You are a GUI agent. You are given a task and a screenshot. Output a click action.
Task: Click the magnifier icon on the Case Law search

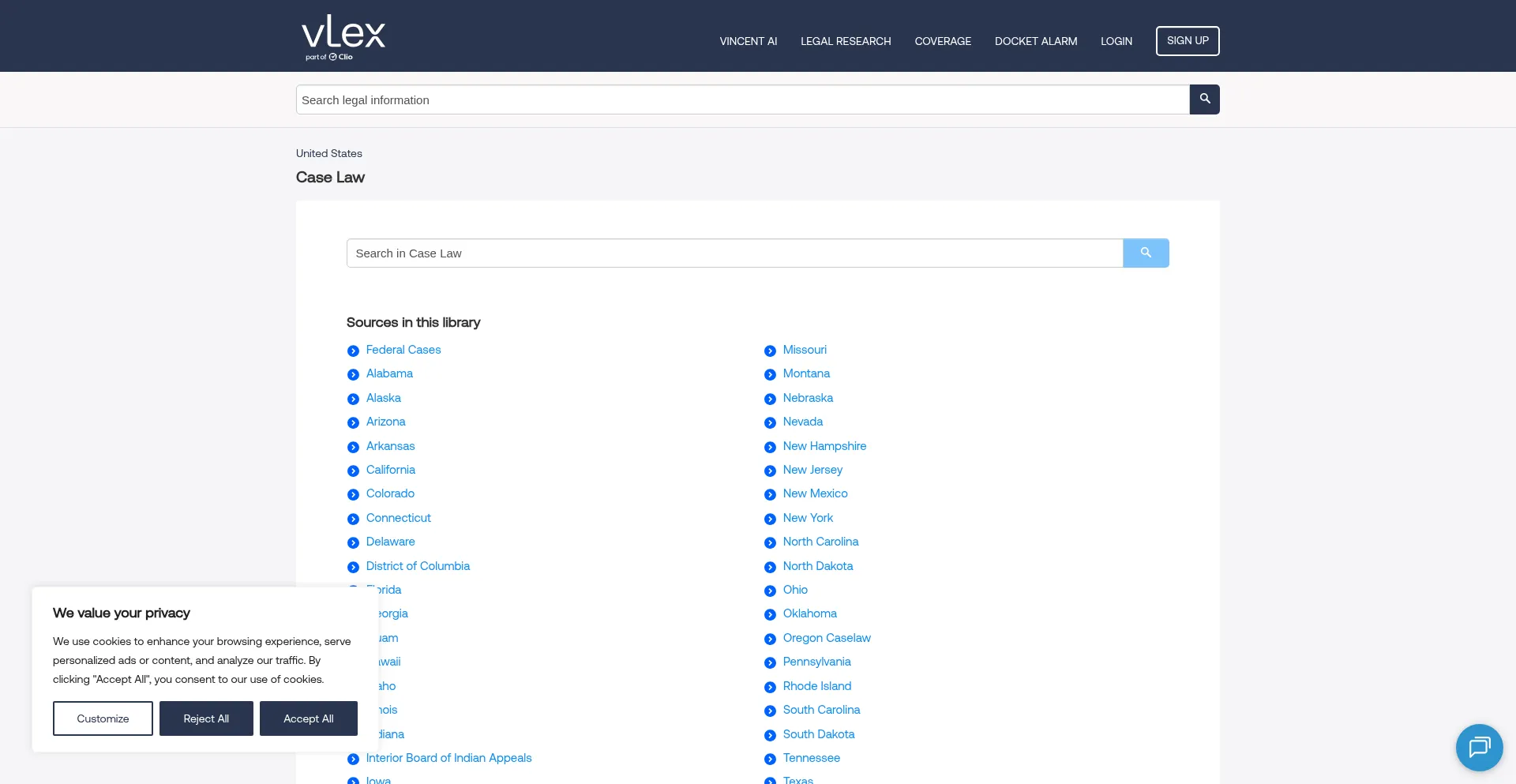point(1146,253)
